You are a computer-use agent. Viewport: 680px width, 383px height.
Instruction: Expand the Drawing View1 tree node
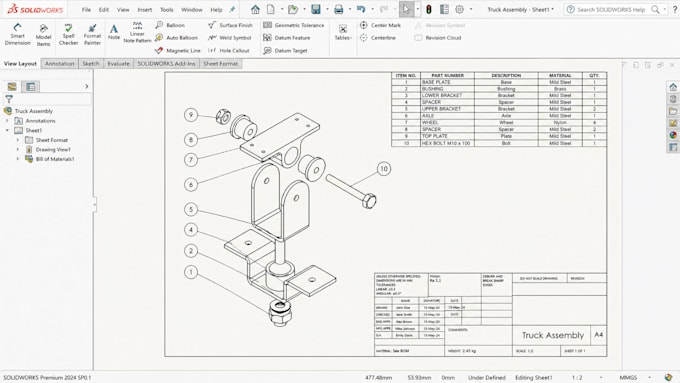(18, 149)
